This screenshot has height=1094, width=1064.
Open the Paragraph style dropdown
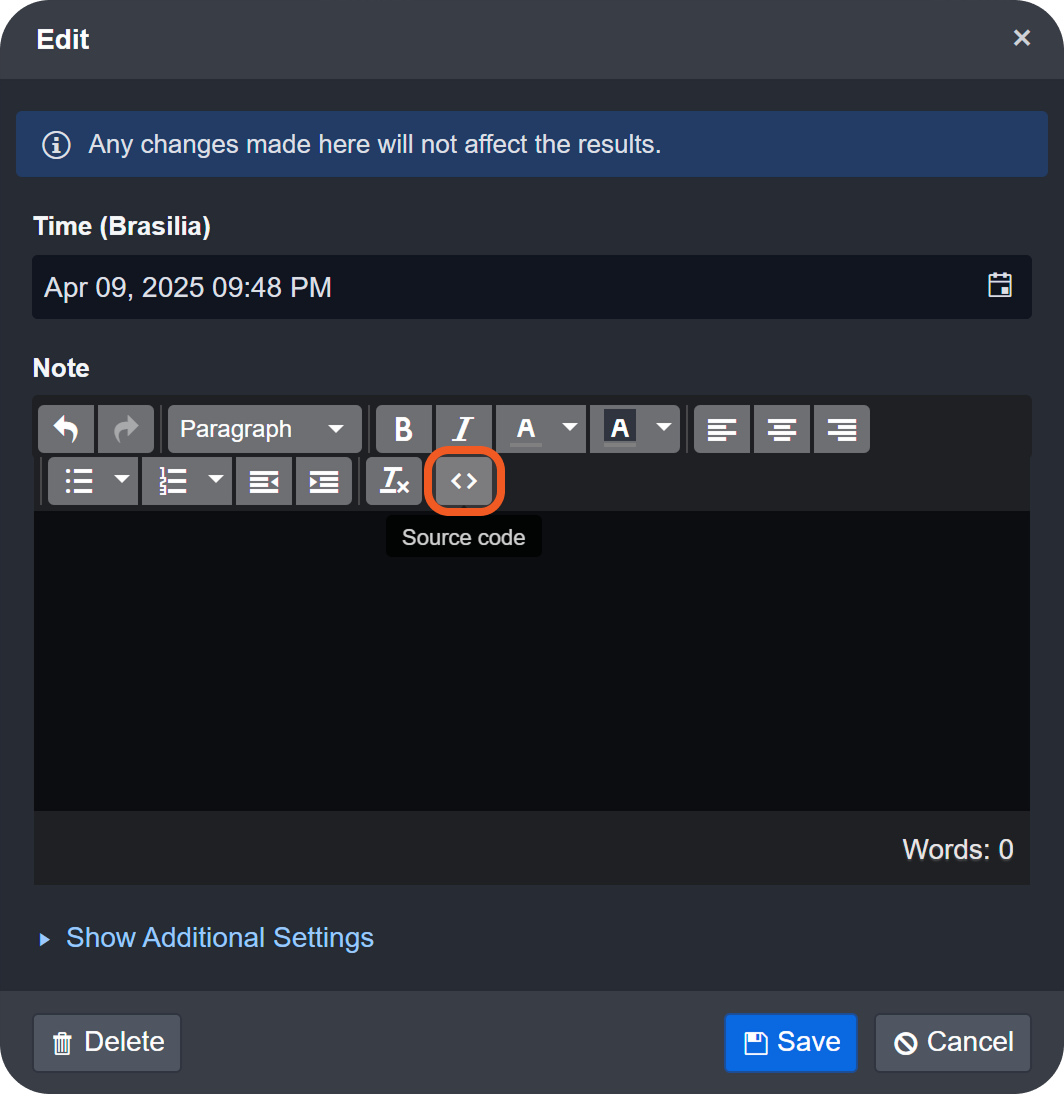click(264, 428)
